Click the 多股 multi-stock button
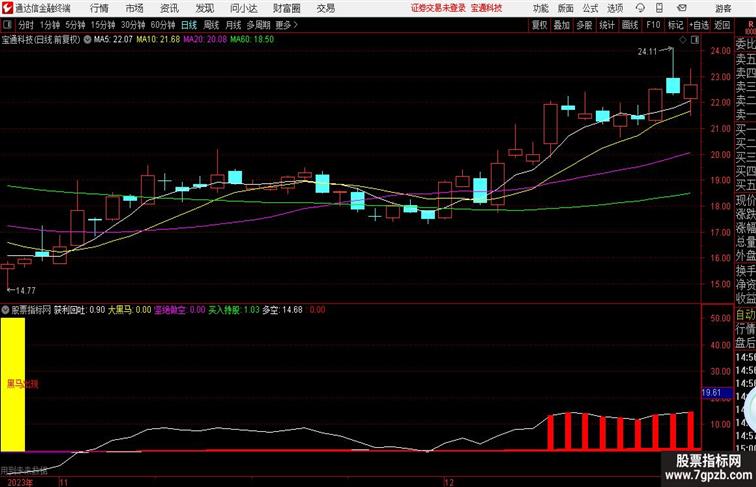The width and height of the screenshot is (756, 487). (584, 25)
